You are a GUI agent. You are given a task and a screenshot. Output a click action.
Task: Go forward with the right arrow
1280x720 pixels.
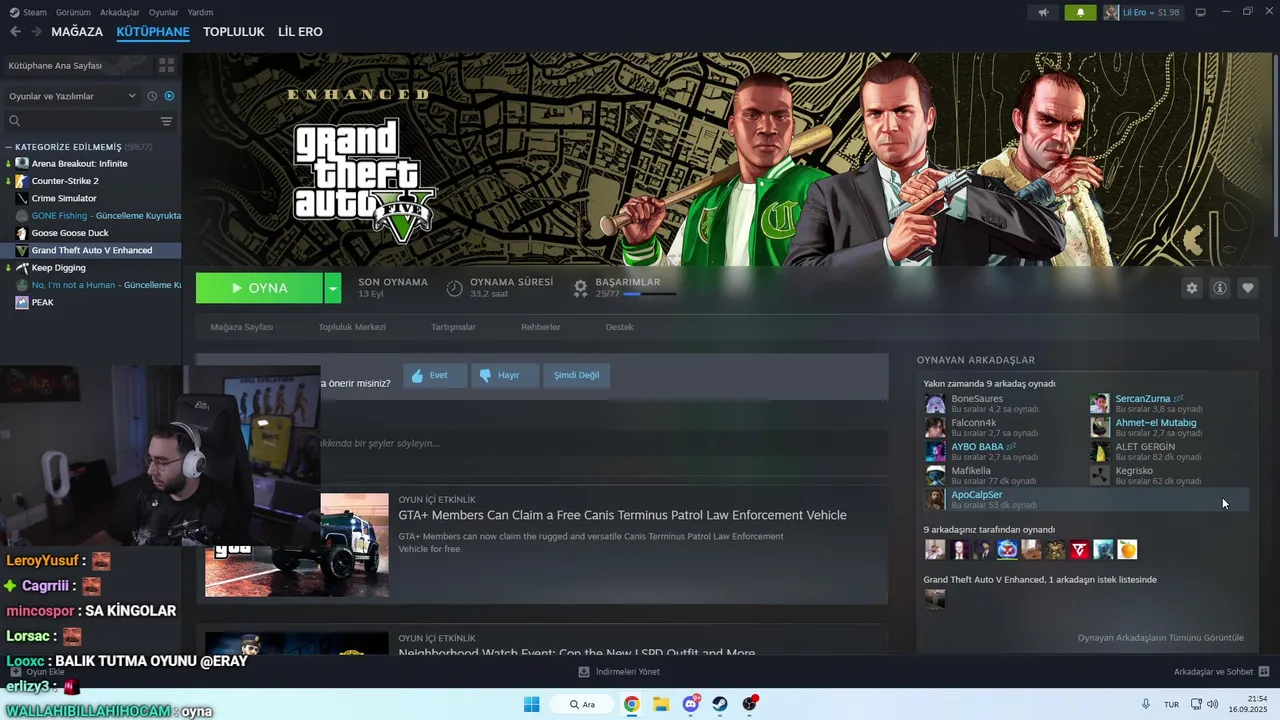36,31
